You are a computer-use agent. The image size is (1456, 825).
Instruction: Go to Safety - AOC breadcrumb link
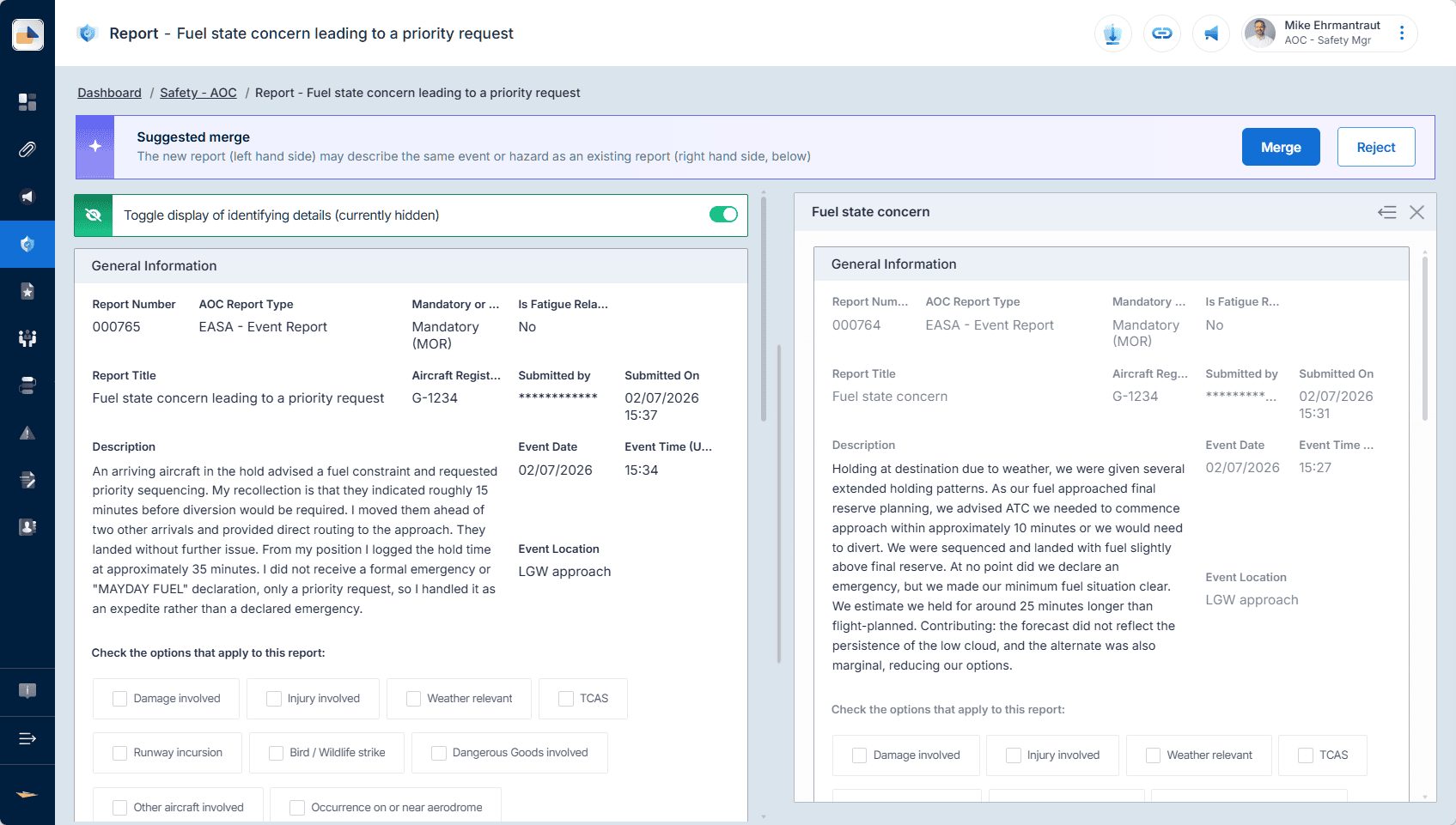coord(198,93)
